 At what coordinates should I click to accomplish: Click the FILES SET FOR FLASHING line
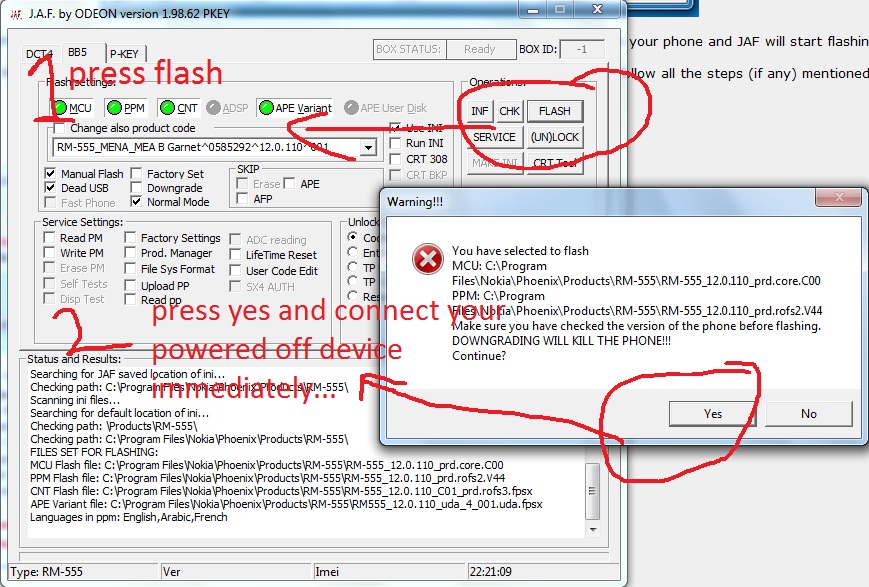94,452
